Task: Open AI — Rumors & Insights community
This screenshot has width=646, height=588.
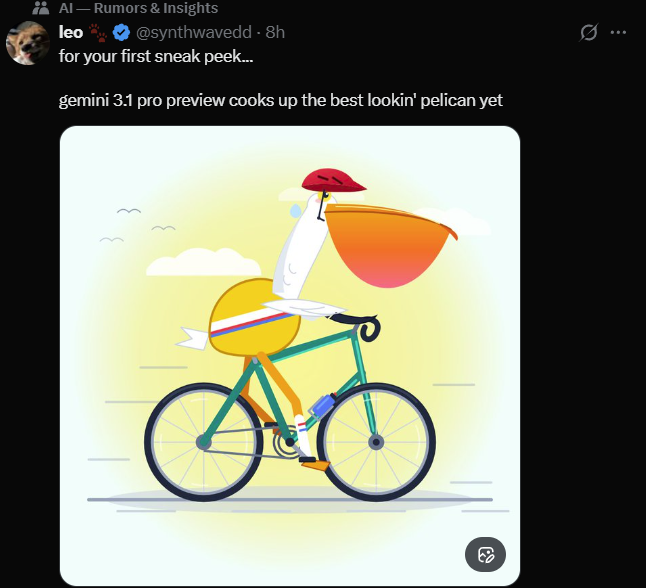Action: (x=138, y=8)
